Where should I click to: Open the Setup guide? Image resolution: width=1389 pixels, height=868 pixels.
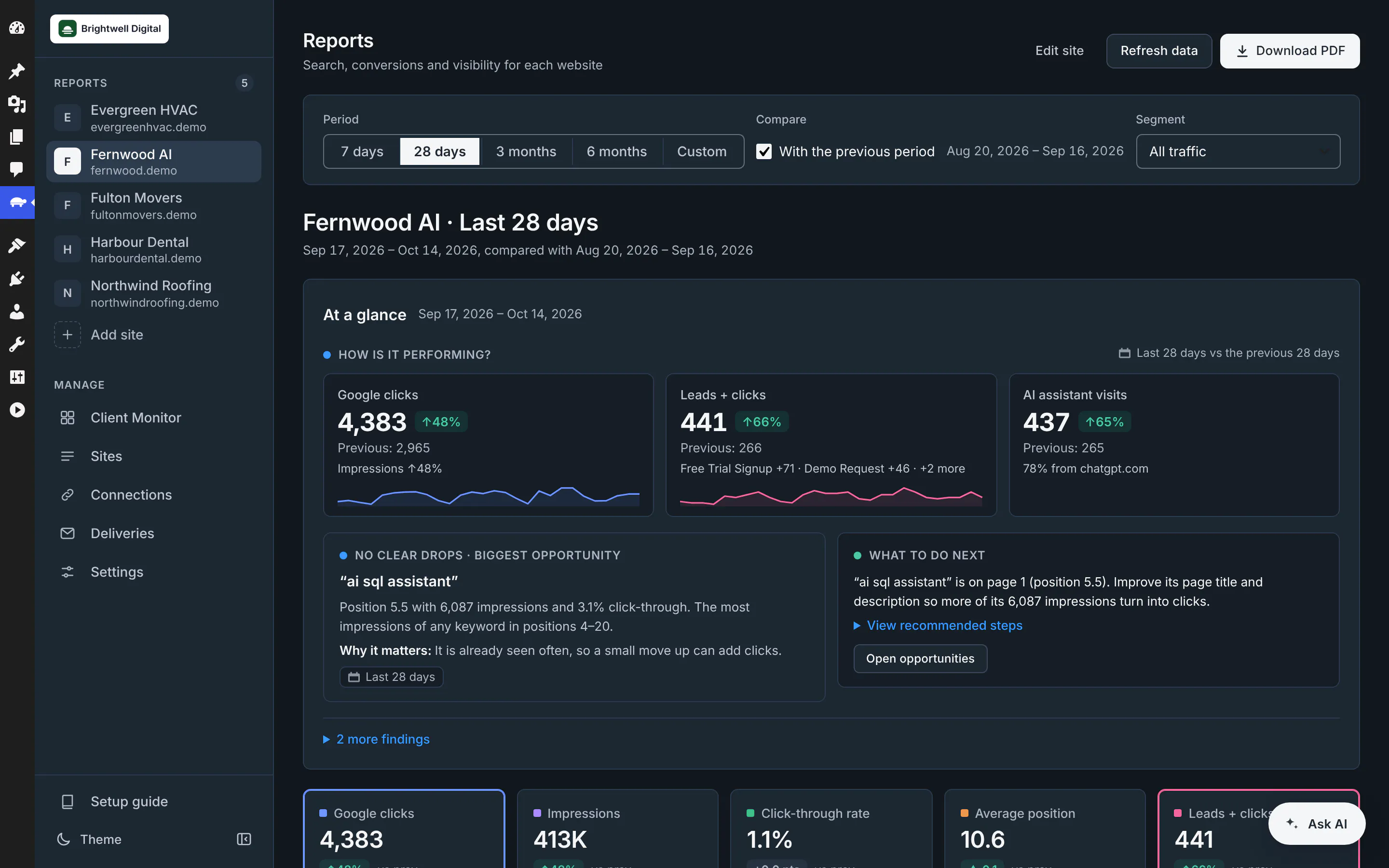pos(154,801)
